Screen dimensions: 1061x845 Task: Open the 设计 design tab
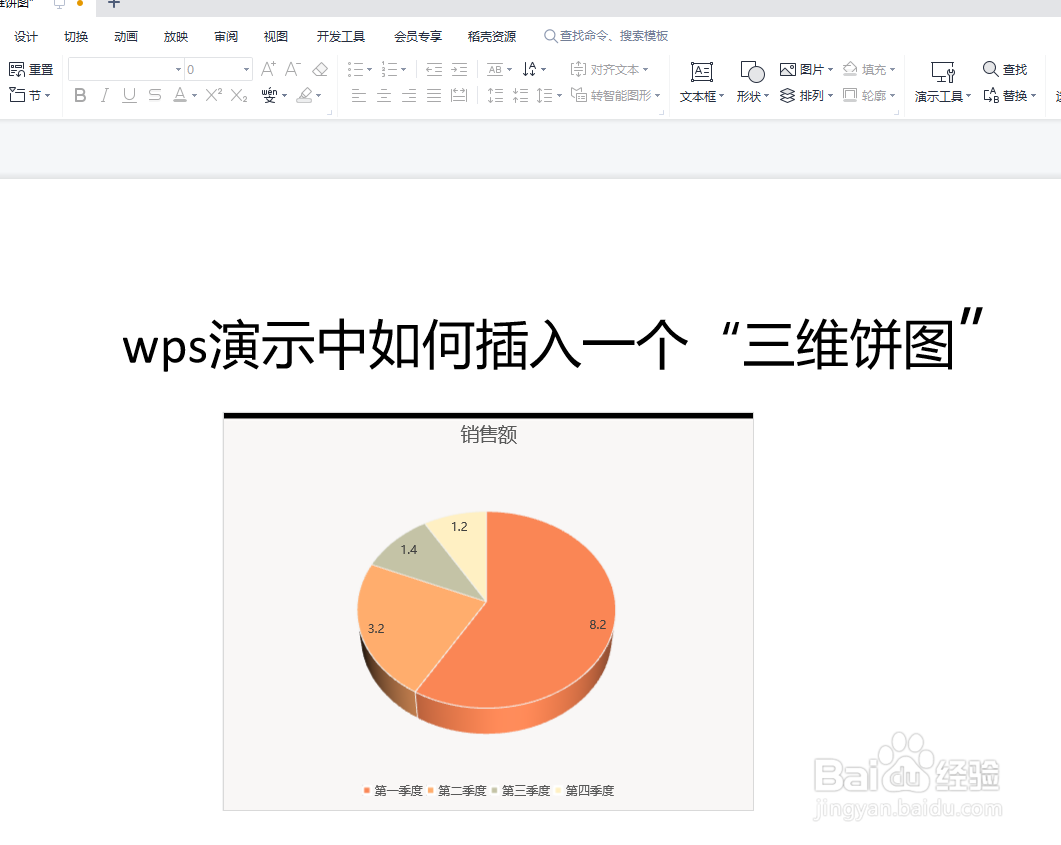[x=26, y=37]
